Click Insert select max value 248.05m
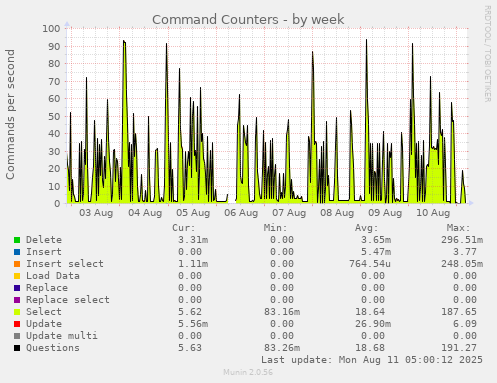The width and height of the screenshot is (497, 383). (462, 264)
